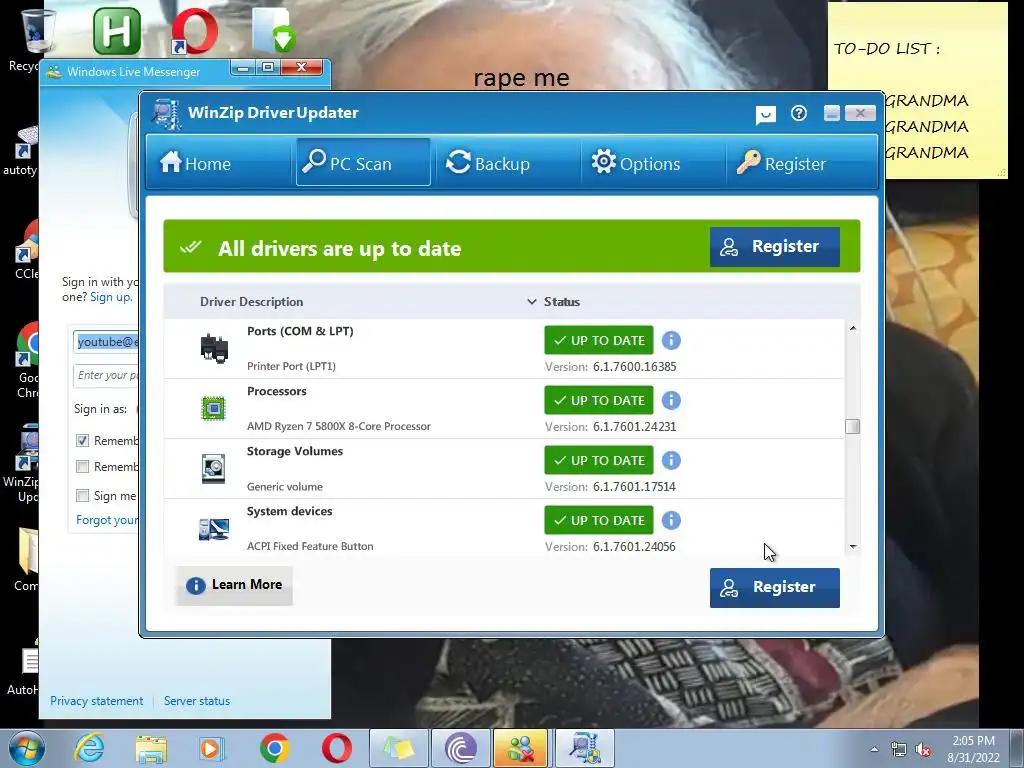Click the Processors chip icon

[213, 408]
